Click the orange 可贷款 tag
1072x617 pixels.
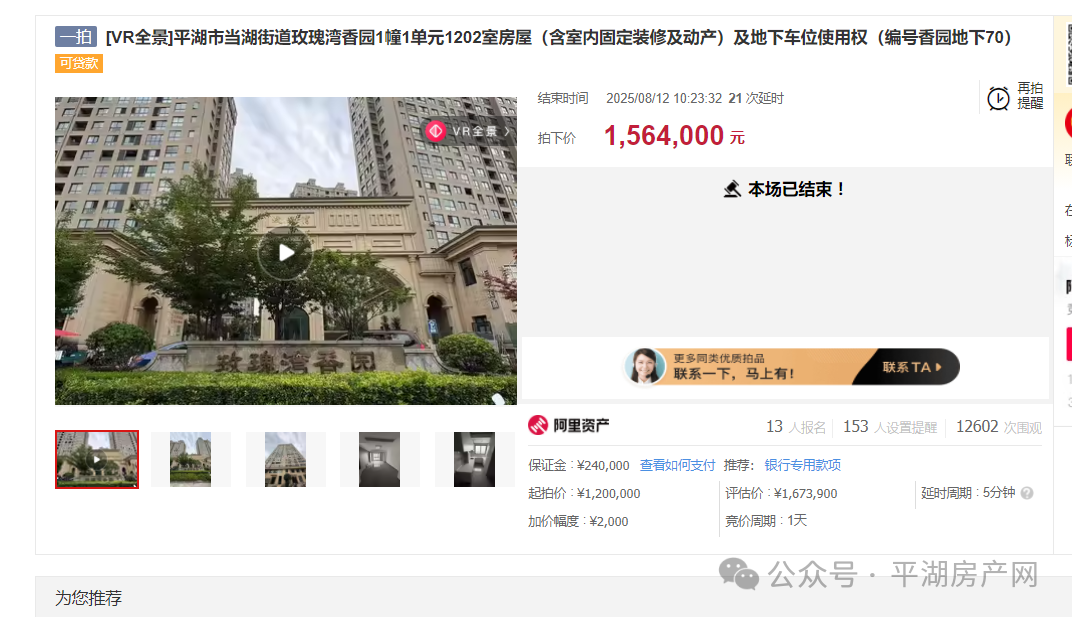tap(79, 64)
